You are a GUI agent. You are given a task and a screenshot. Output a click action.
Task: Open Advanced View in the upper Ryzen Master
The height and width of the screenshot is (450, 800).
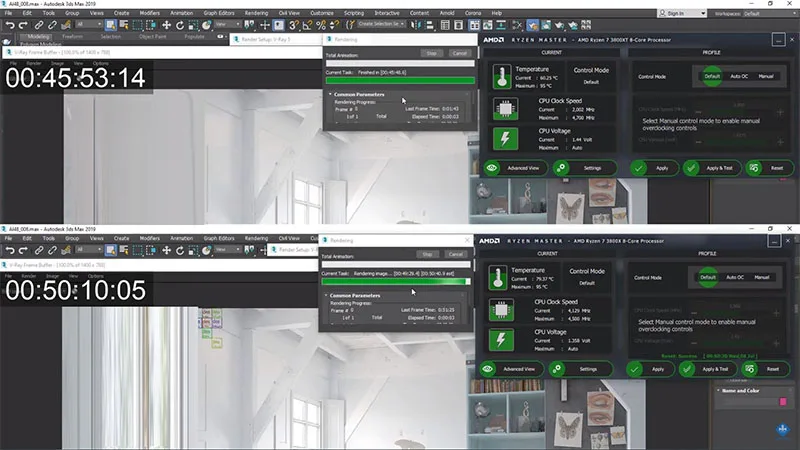tap(515, 168)
